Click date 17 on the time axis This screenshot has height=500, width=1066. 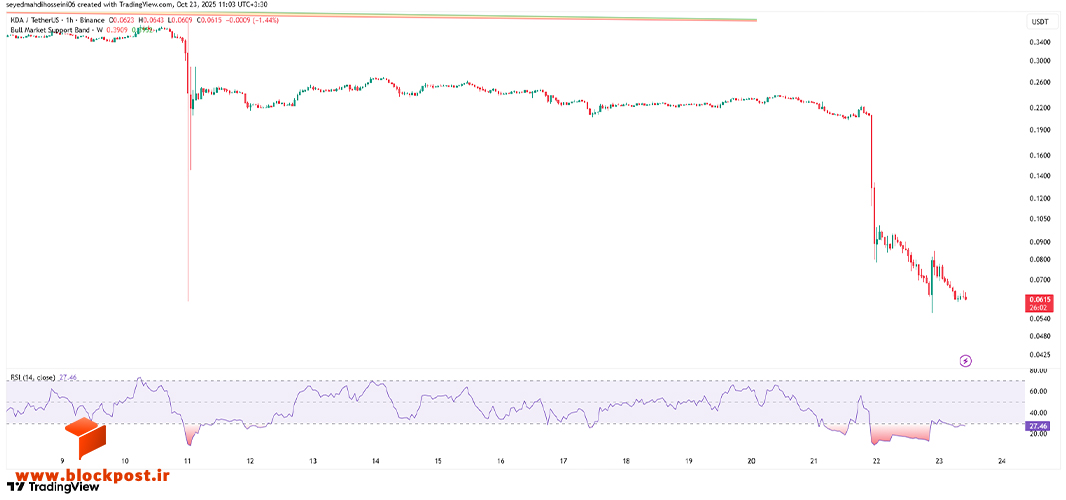pyautogui.click(x=564, y=461)
